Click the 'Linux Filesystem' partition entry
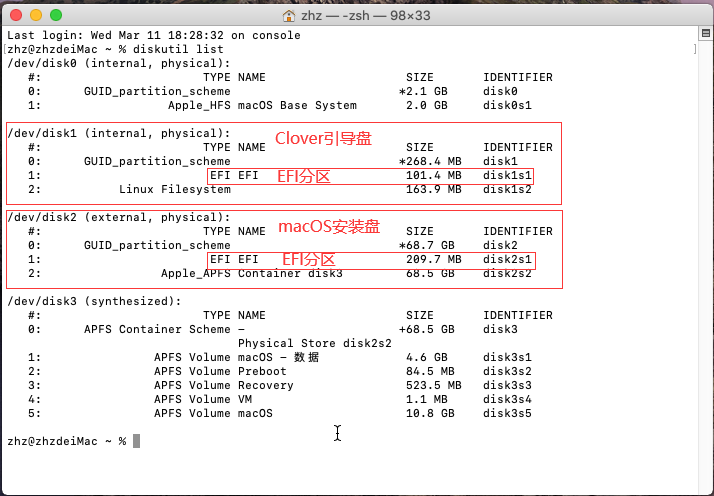Viewport: 714px width, 496px height. [x=174, y=189]
